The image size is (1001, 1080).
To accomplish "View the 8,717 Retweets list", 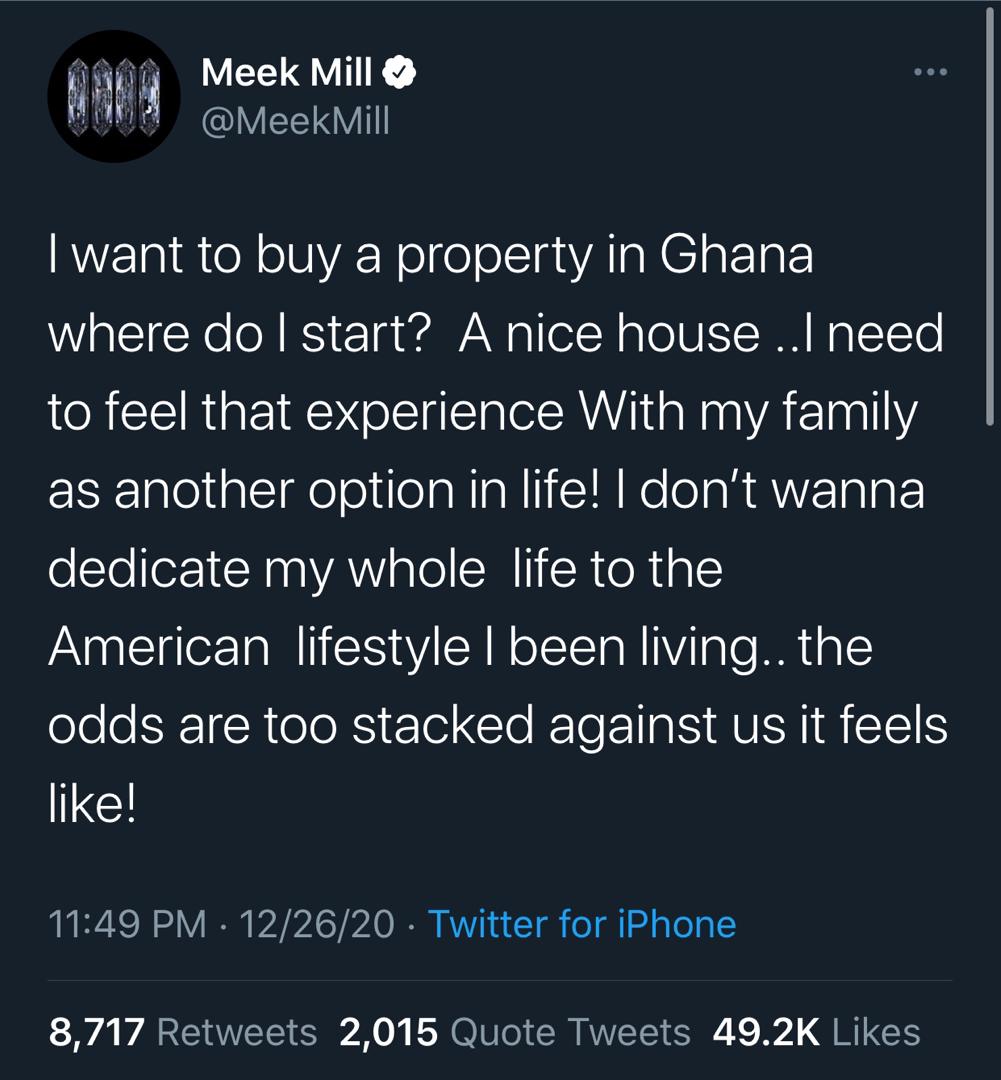I will 183,1031.
